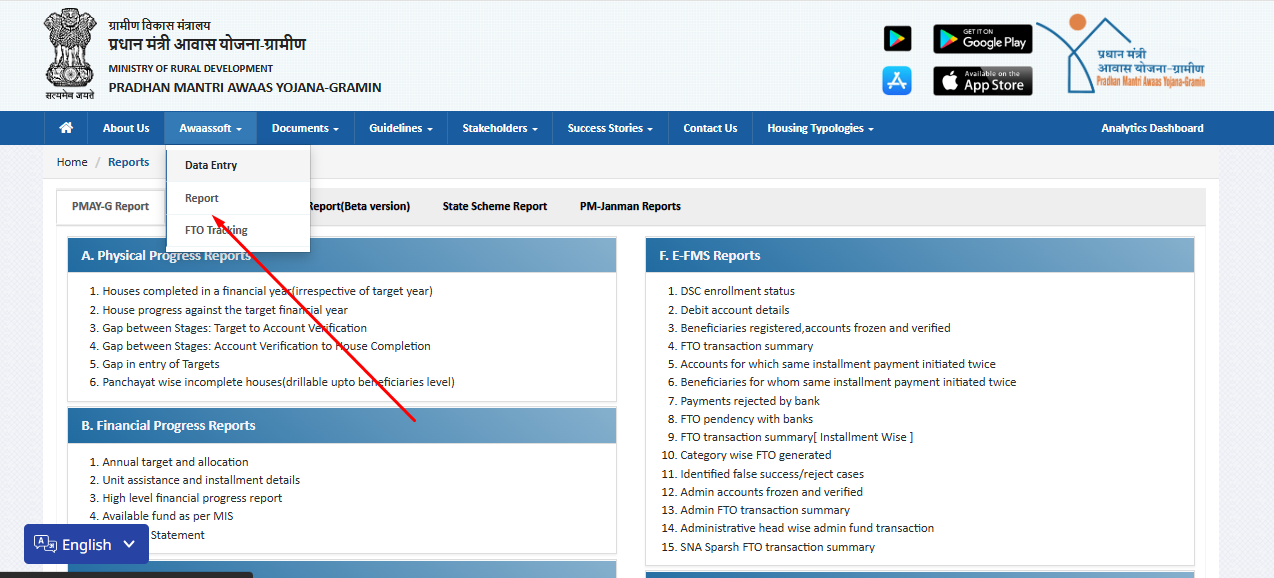Switch to PM-Janman Reports tab

630,206
